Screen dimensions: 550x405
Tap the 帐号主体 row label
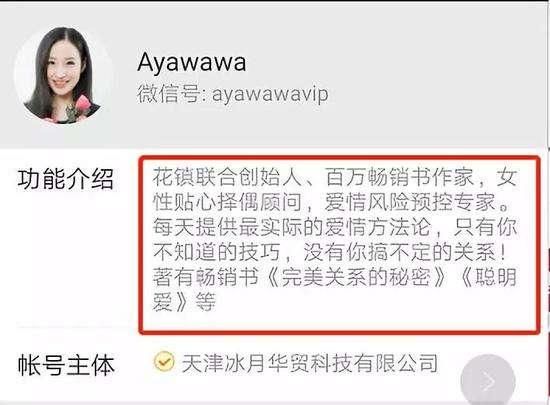(66, 365)
